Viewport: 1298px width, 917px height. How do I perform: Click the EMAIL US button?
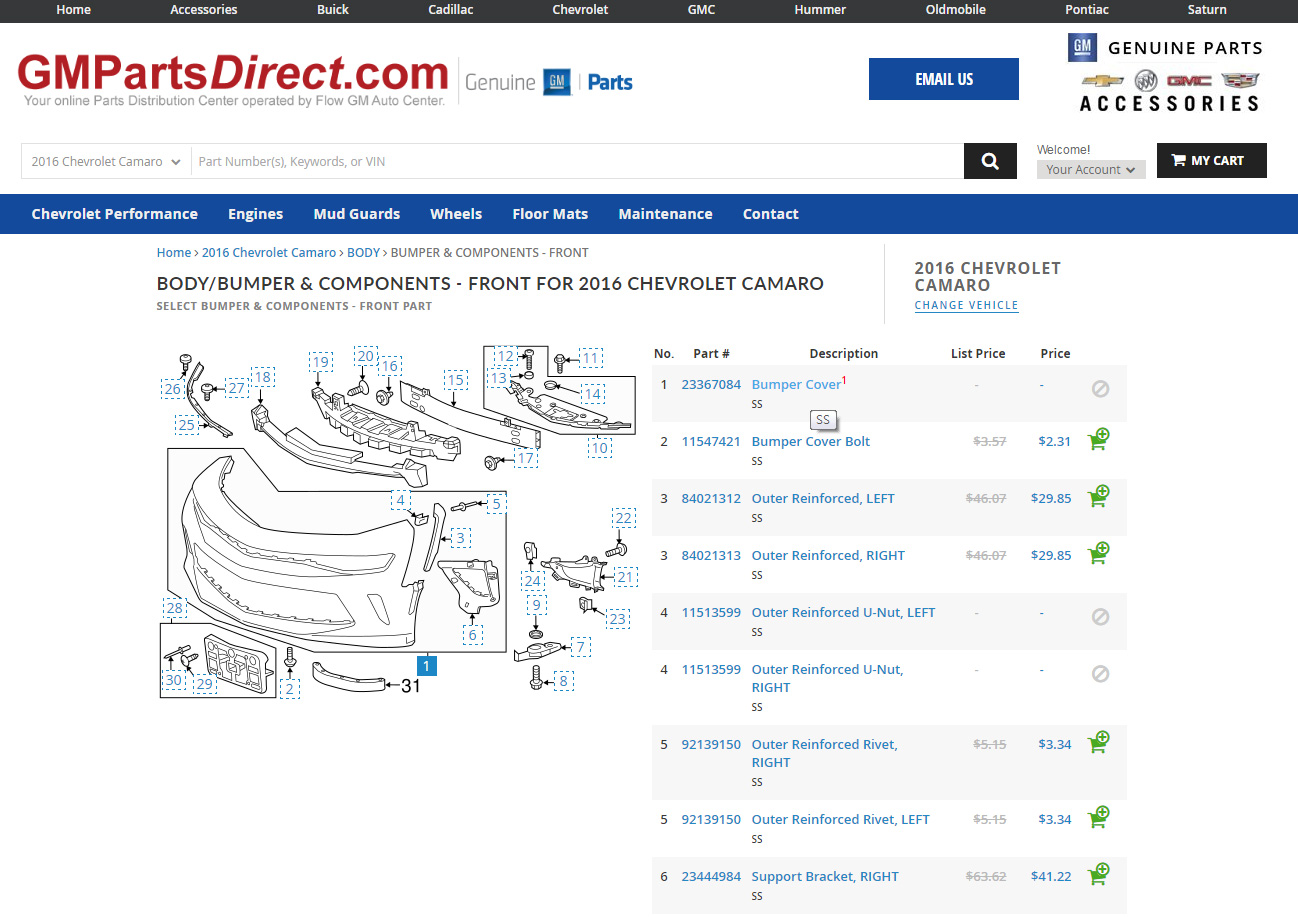coord(944,79)
